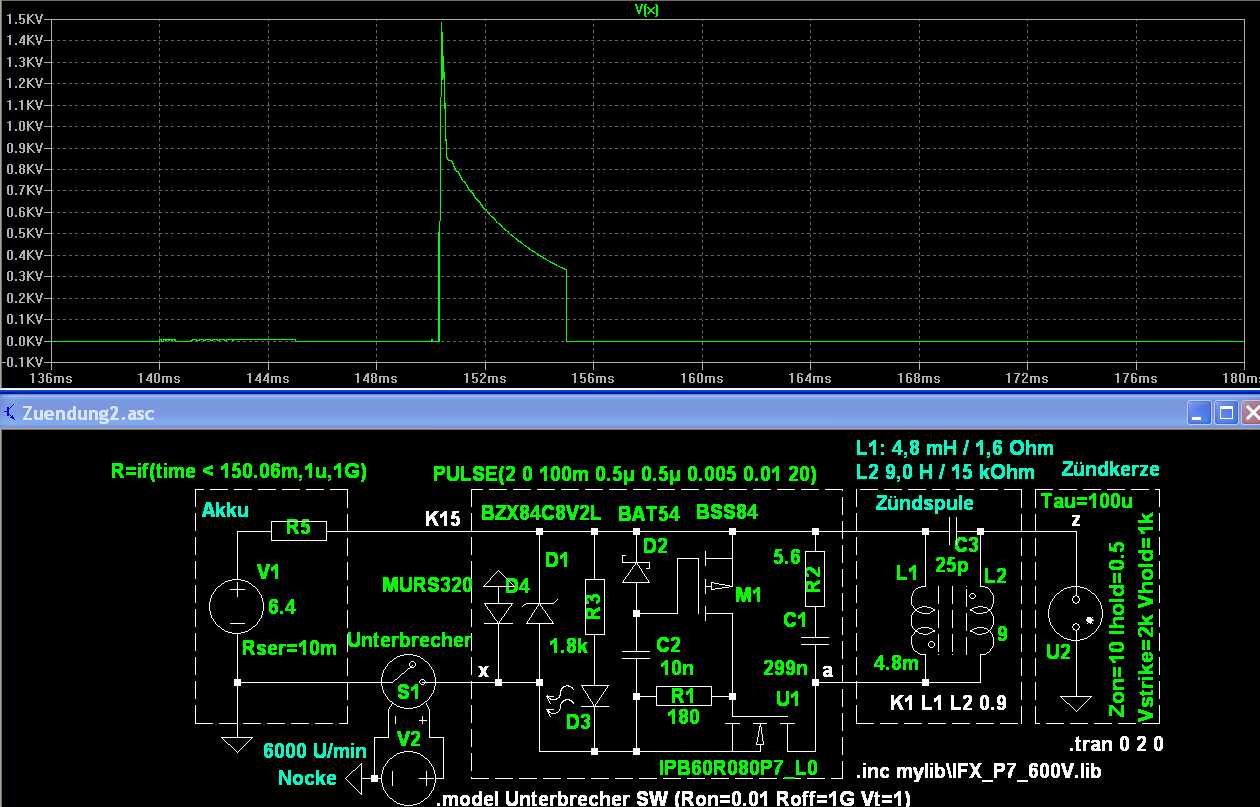The image size is (1260, 807).
Task: Click the R5 resistor symbol
Action: (x=298, y=530)
